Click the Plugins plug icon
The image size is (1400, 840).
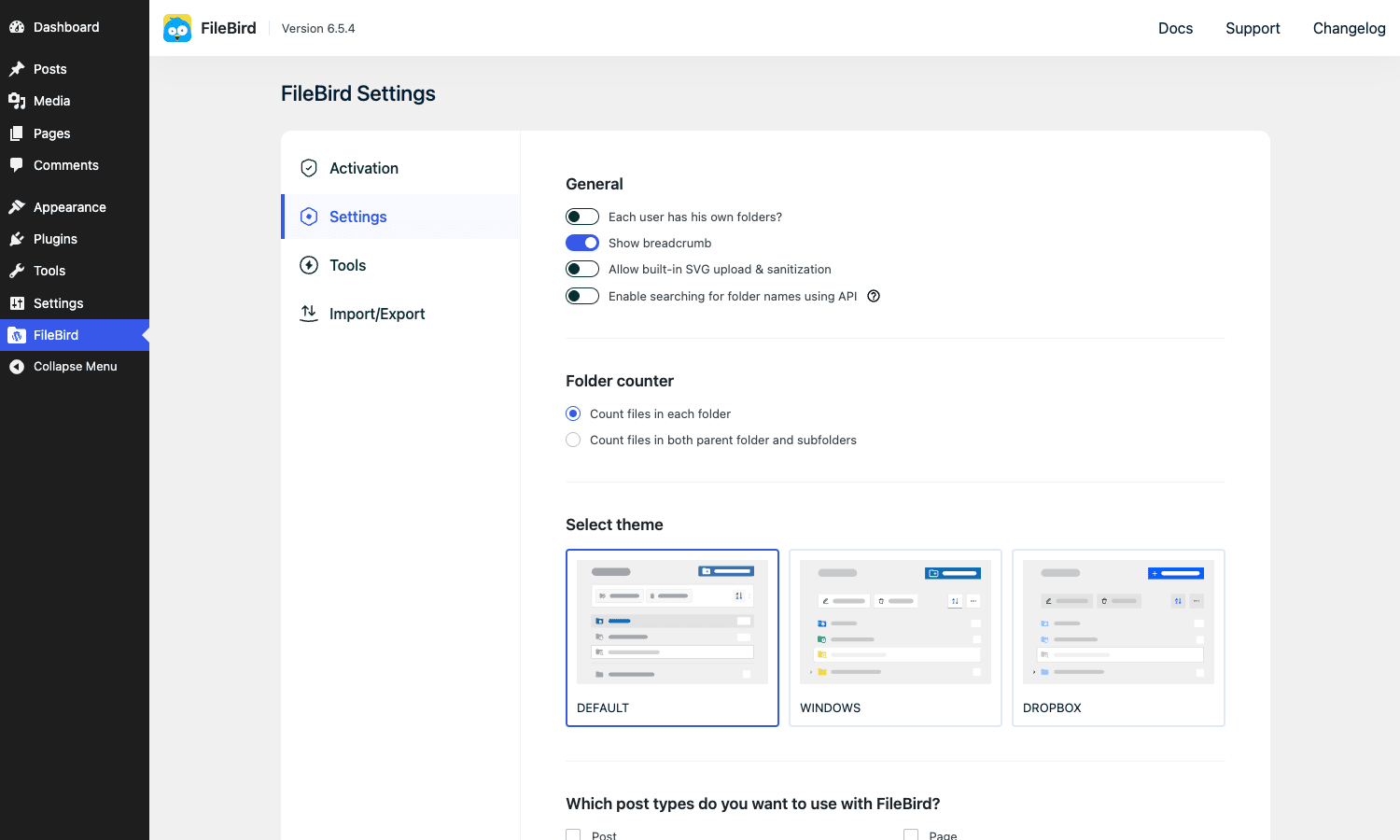[17, 239]
